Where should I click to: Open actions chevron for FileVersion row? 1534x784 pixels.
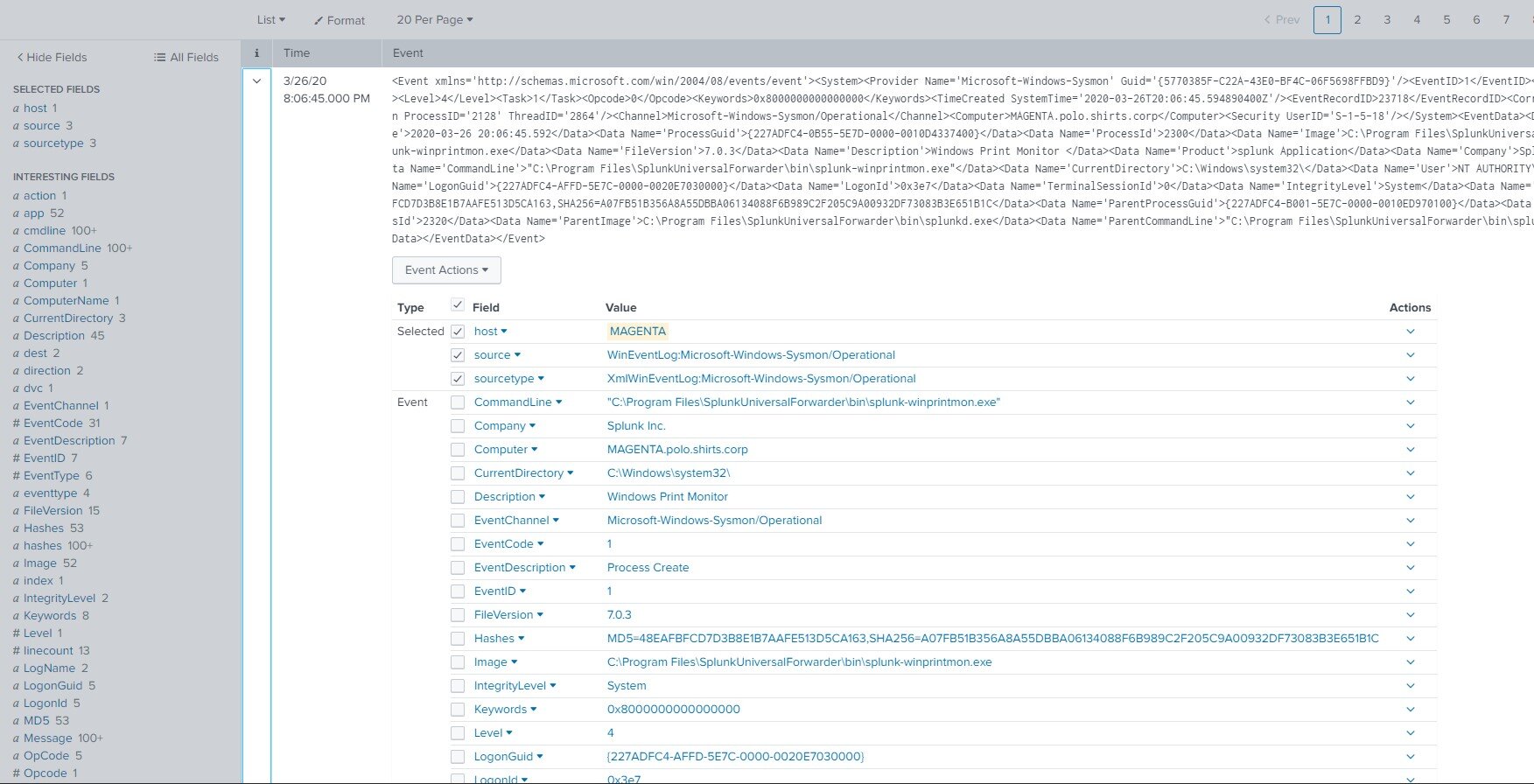click(1411, 615)
